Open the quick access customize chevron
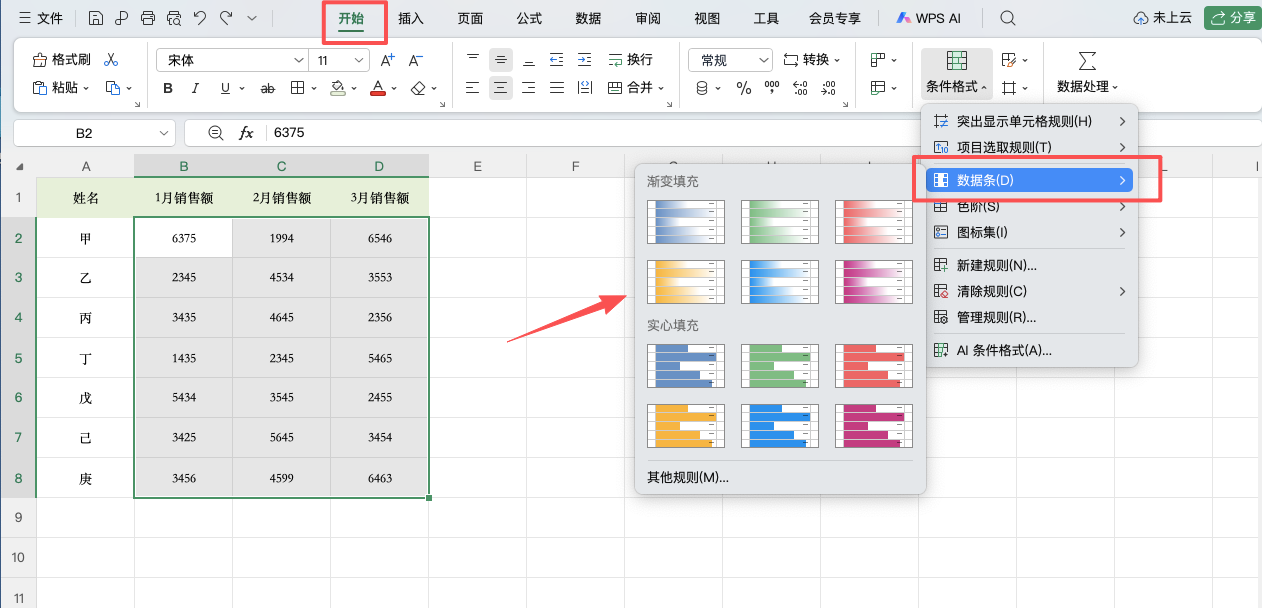Screen dimensions: 1262x608 [251, 18]
